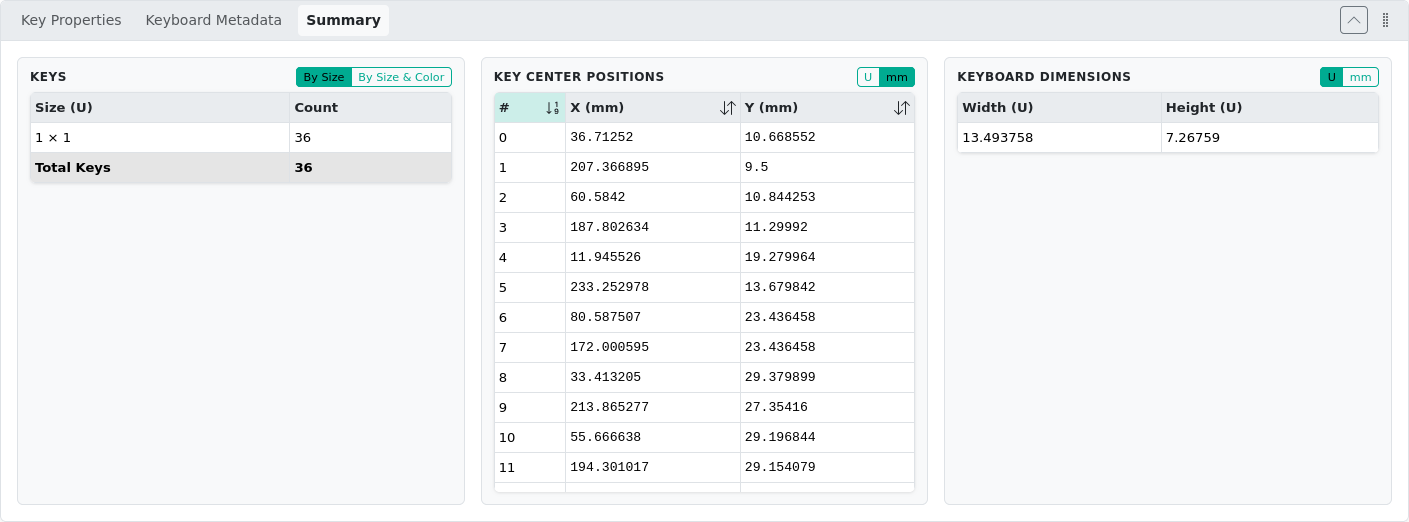This screenshot has height=522, width=1409.
Task: Select the Summary tab
Action: pos(343,20)
